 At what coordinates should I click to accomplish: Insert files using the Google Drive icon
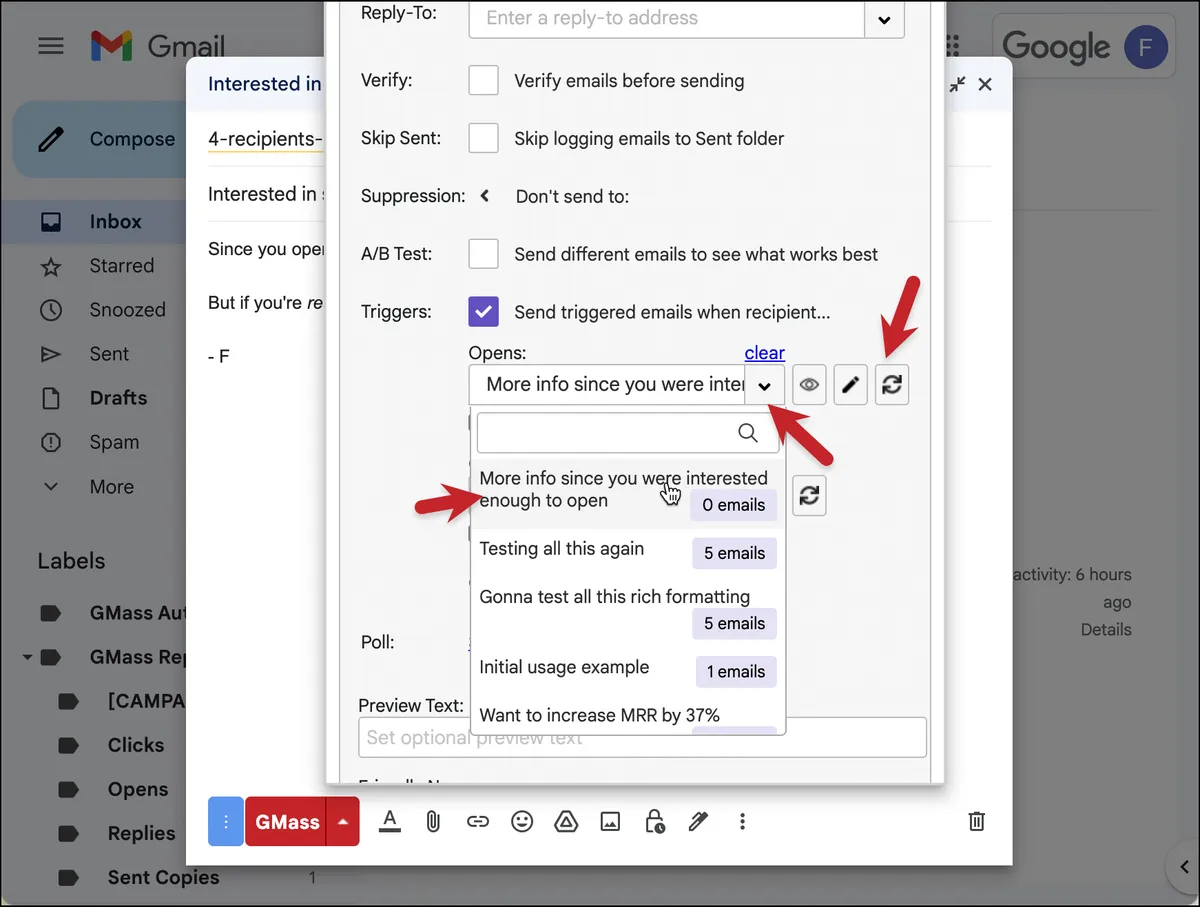(566, 822)
